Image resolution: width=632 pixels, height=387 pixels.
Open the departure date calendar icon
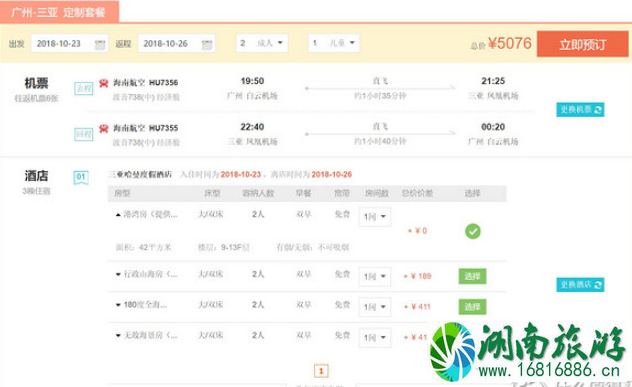[x=100, y=44]
